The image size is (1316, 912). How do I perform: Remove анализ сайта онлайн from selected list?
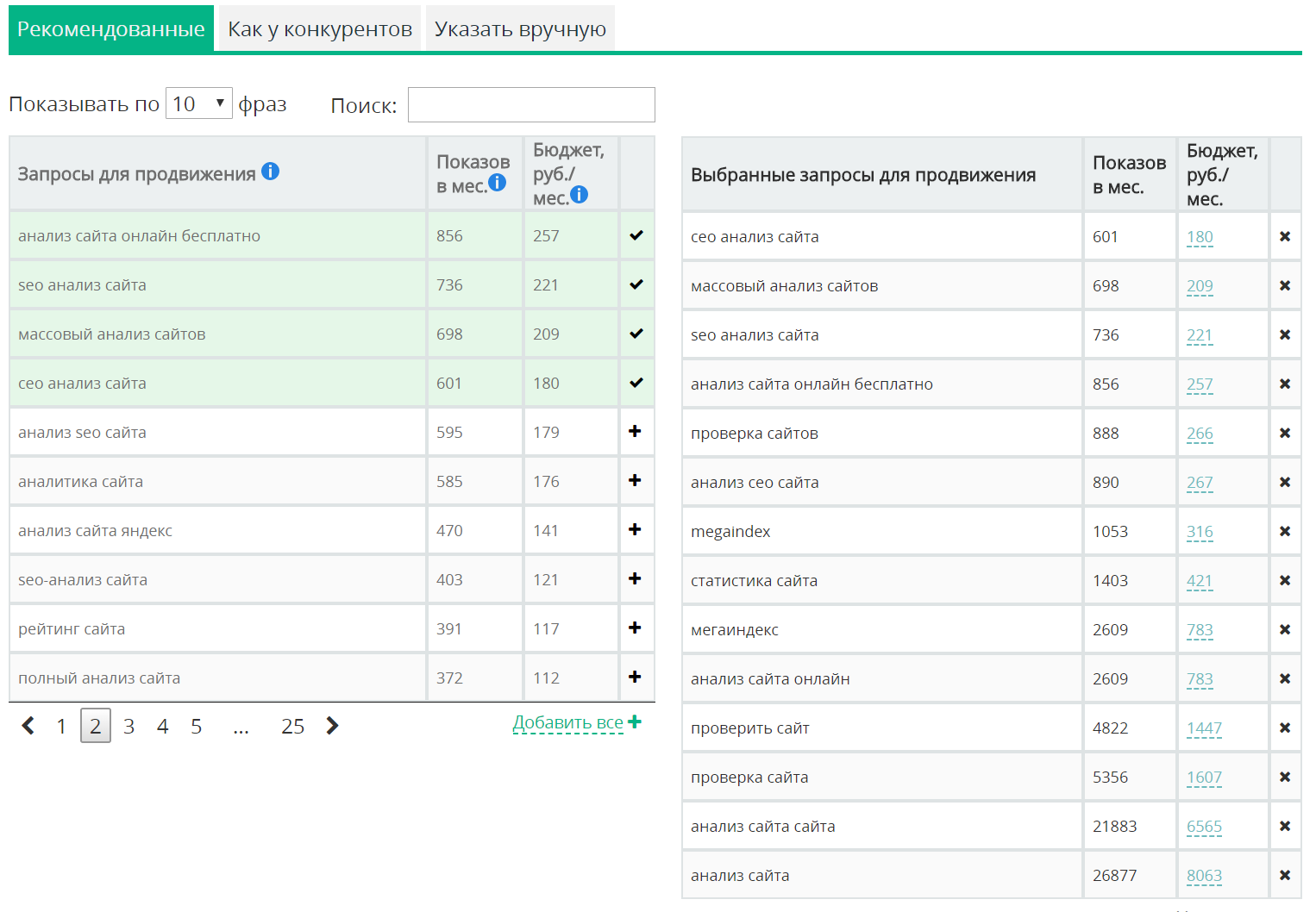pos(1285,678)
